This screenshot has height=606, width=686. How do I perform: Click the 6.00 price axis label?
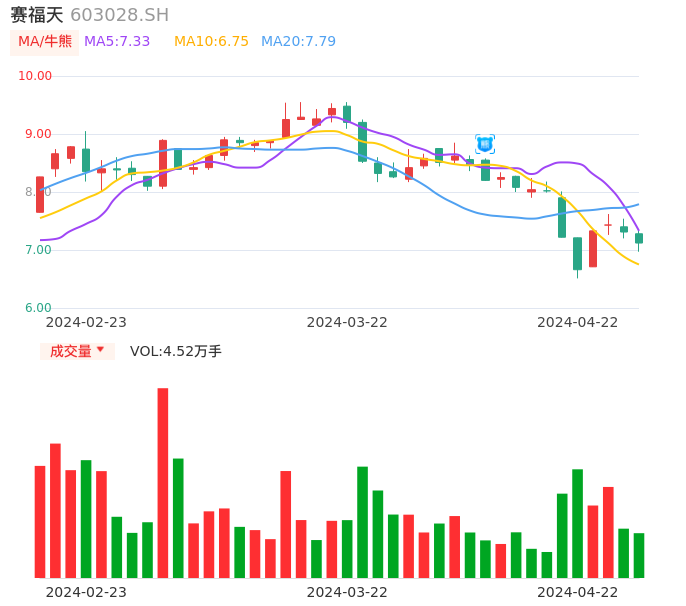tap(38, 308)
